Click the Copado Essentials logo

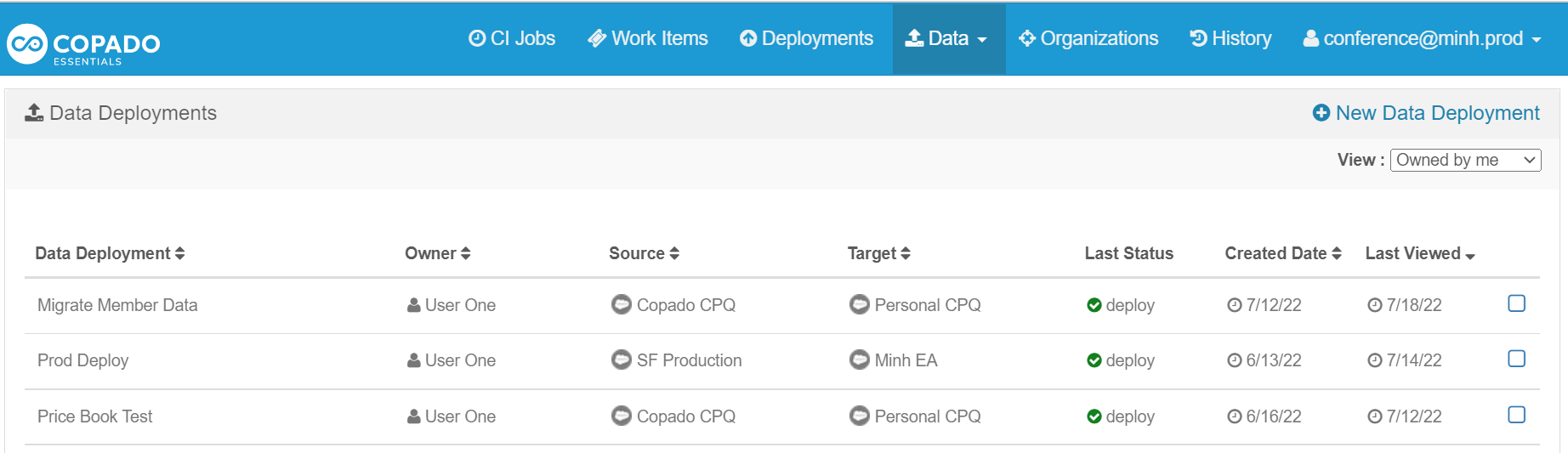(x=83, y=44)
